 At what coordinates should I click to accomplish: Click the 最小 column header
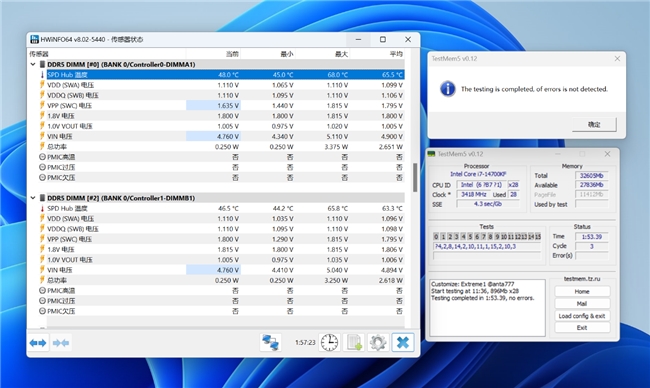tap(287, 54)
